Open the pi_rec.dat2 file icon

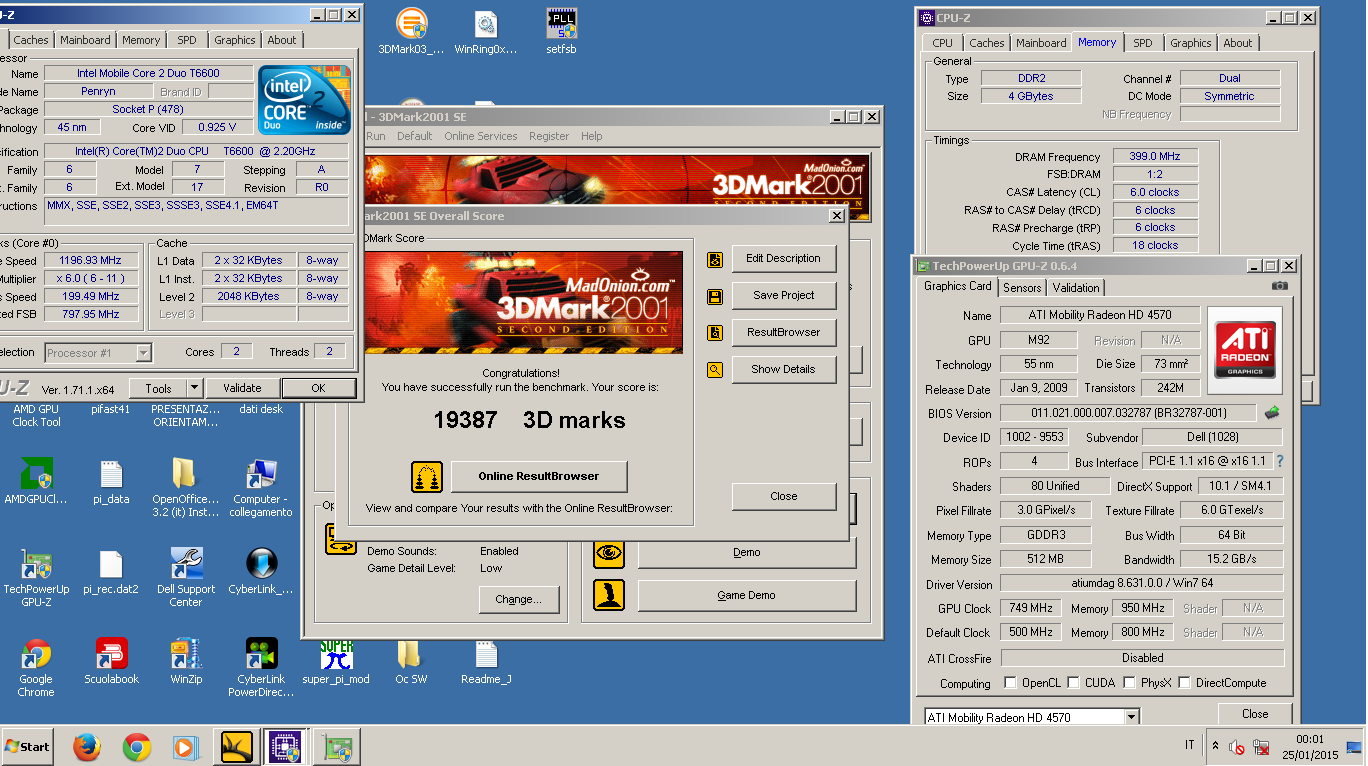(111, 571)
